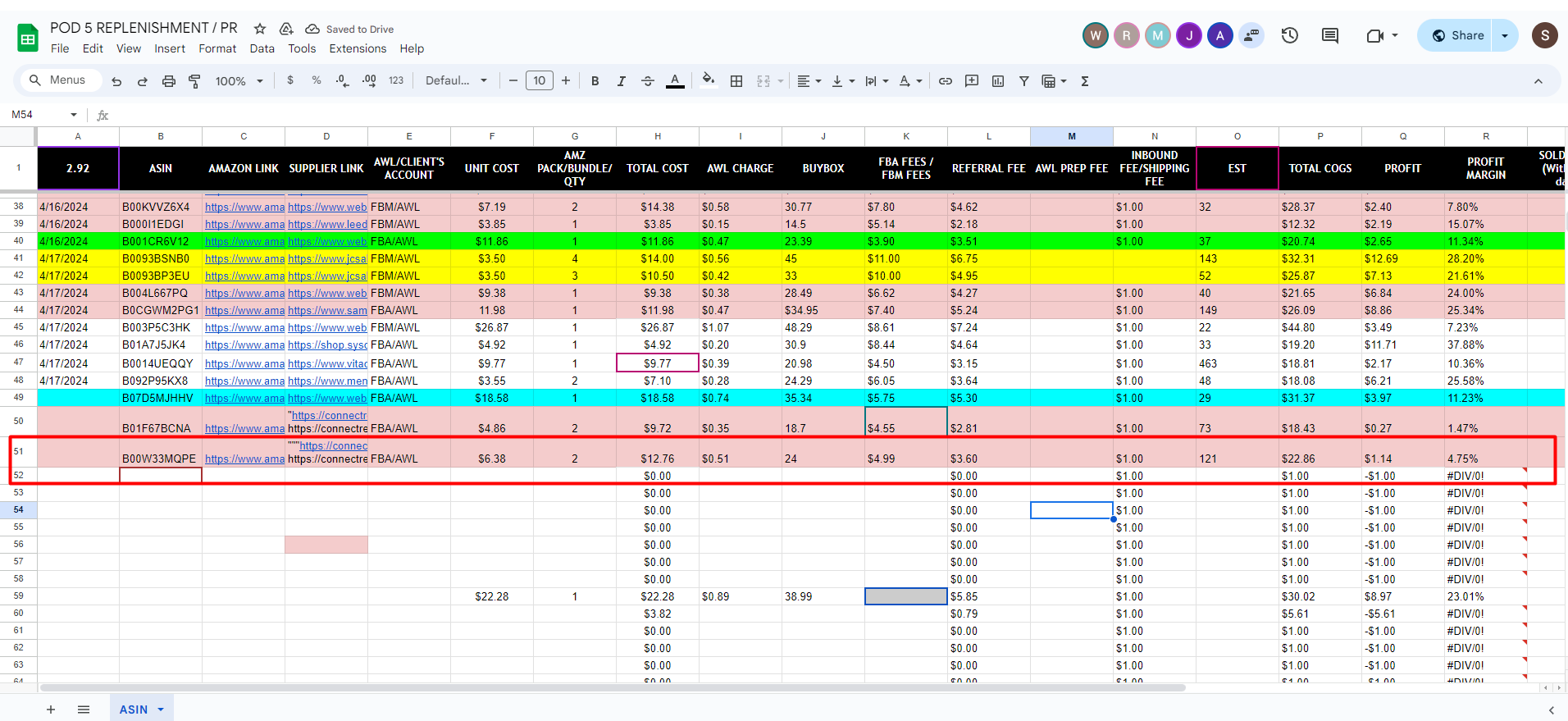1568x721 pixels.
Task: Show the anonymous viewers icon
Action: pos(1251,35)
